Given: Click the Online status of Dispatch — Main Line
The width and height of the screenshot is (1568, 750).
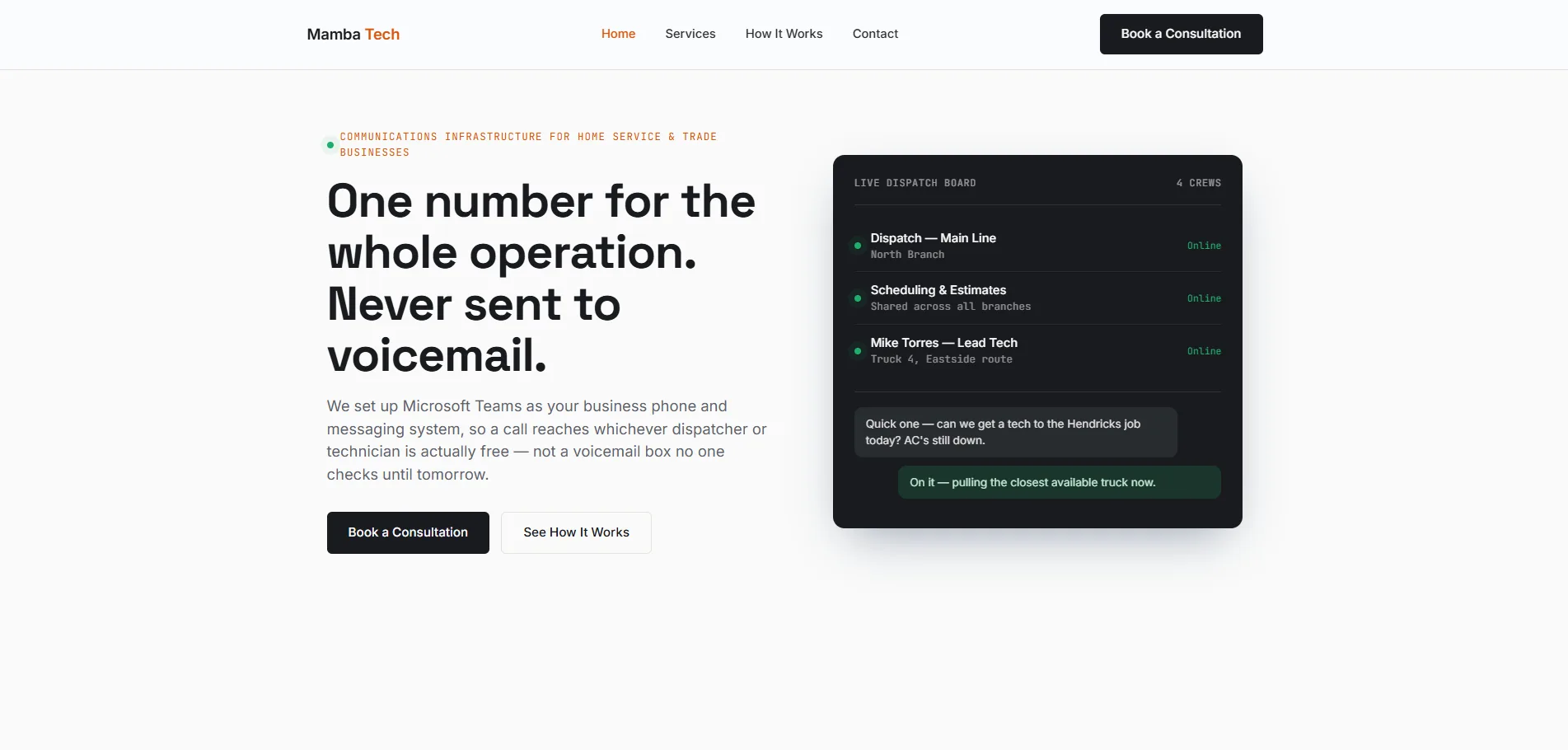Looking at the screenshot, I should pyautogui.click(x=1204, y=246).
